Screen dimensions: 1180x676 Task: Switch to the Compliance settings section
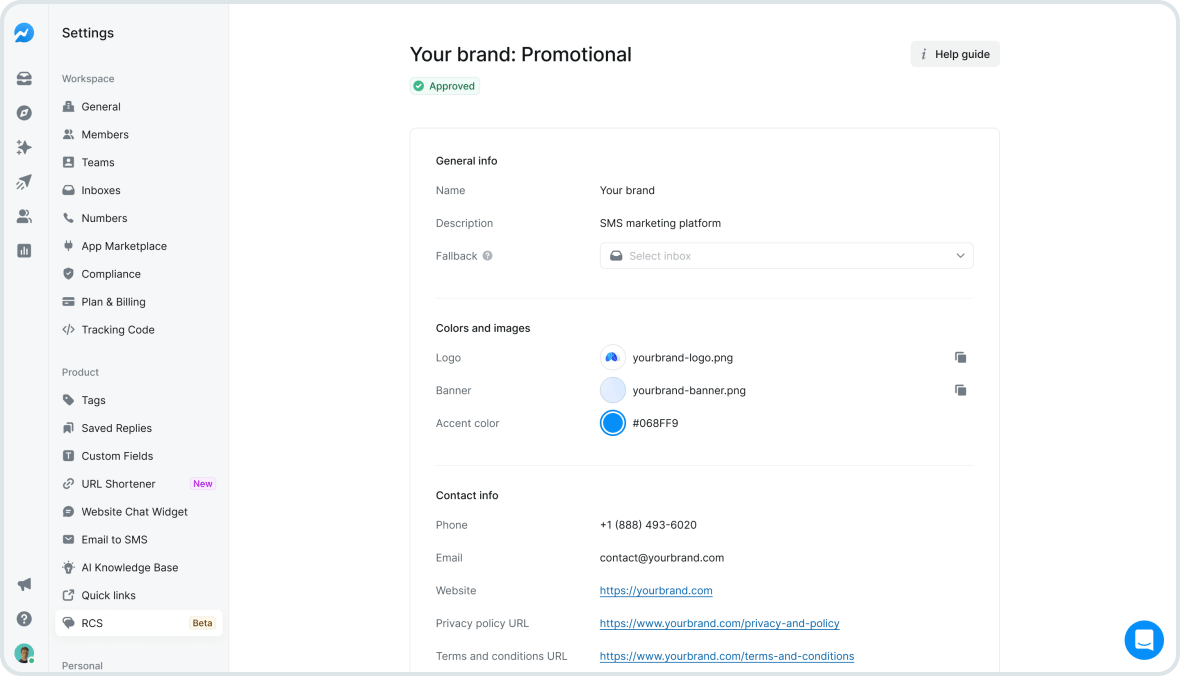tap(110, 273)
